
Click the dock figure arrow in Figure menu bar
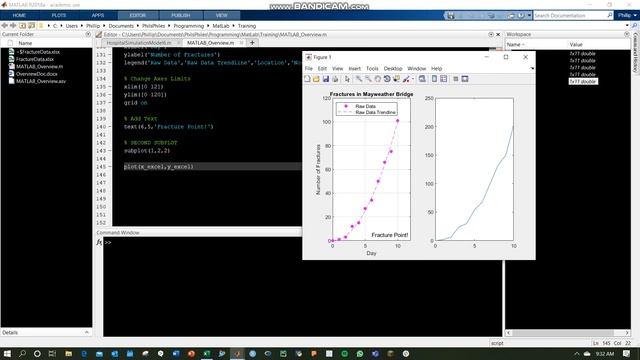point(532,69)
